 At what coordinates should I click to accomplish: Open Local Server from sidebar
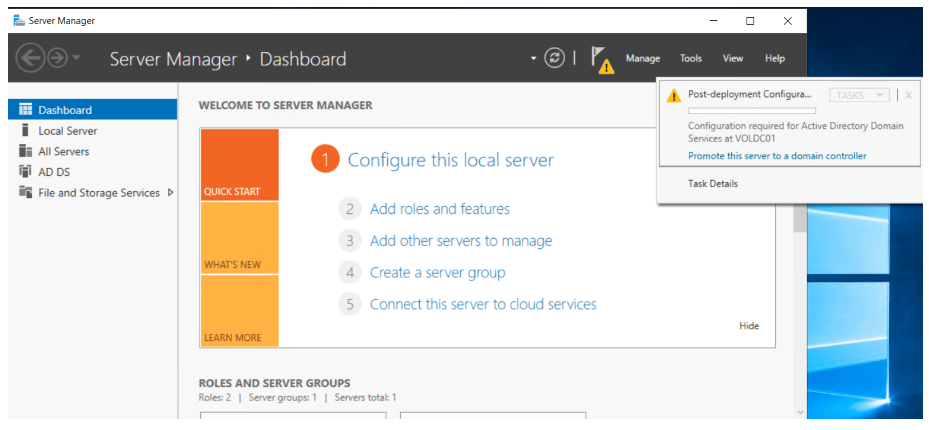pos(67,131)
